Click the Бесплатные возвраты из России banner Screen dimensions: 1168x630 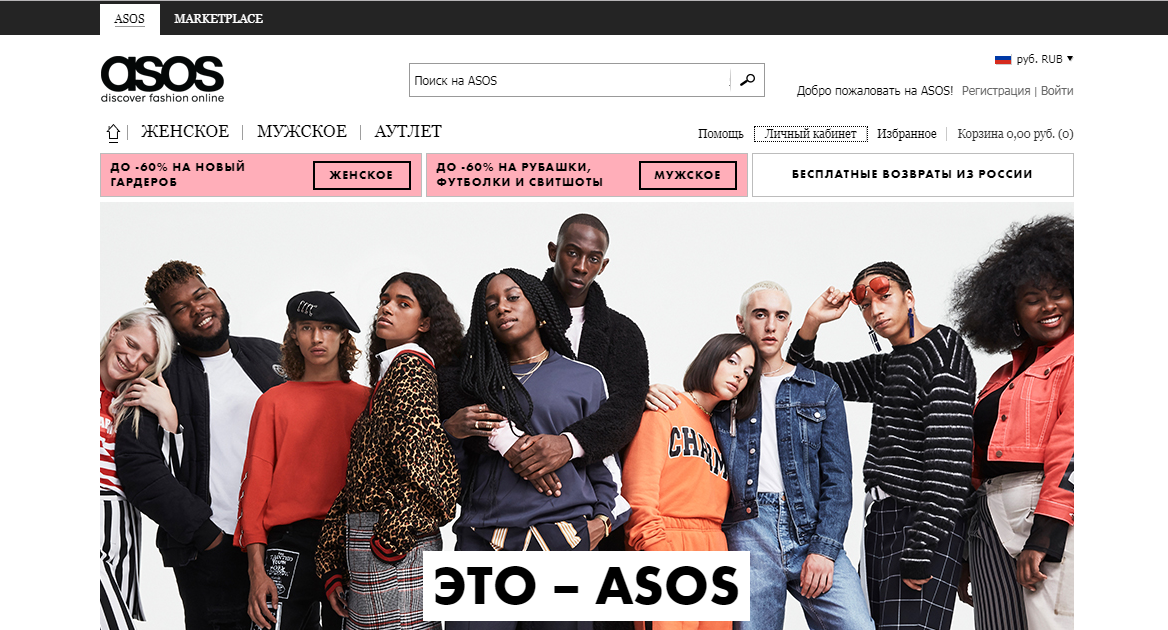point(912,175)
